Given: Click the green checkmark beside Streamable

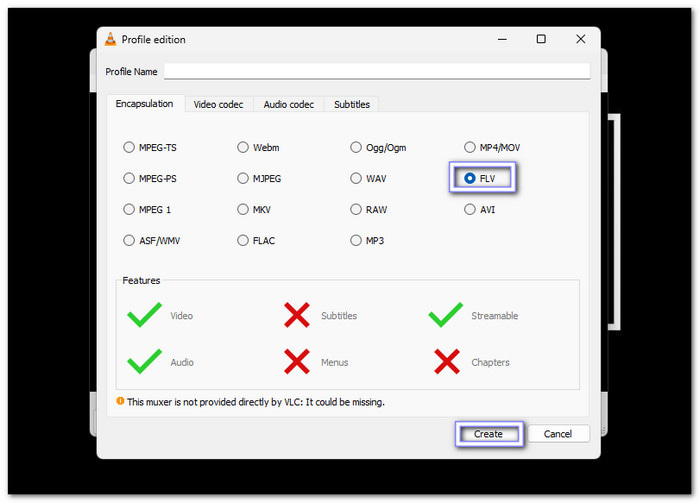Looking at the screenshot, I should click(446, 315).
